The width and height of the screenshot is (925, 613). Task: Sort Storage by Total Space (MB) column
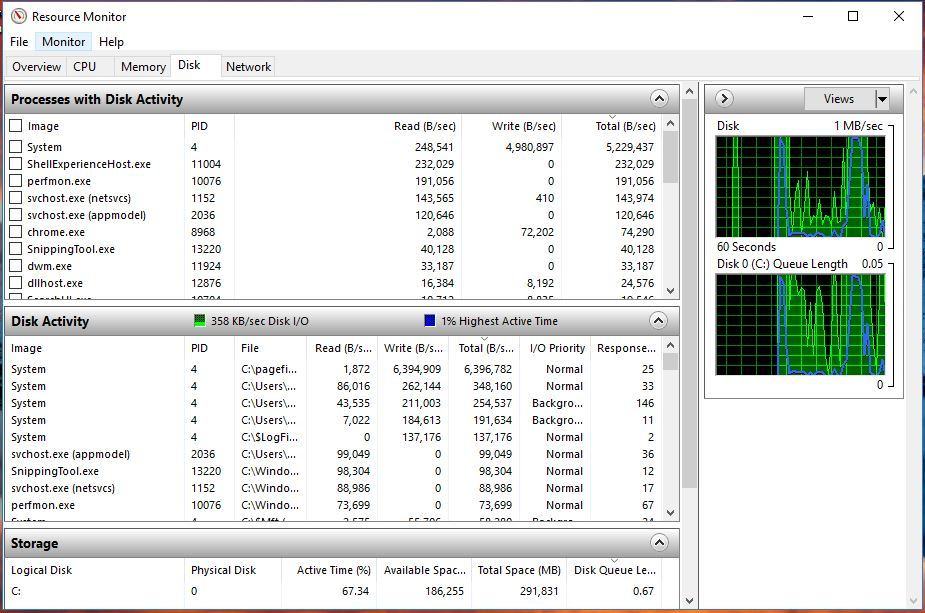tap(519, 570)
